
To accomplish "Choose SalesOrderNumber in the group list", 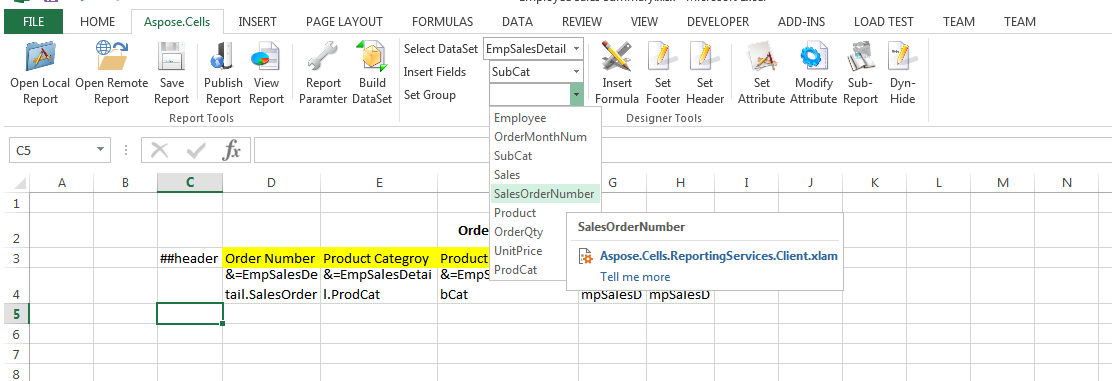I will [x=545, y=194].
